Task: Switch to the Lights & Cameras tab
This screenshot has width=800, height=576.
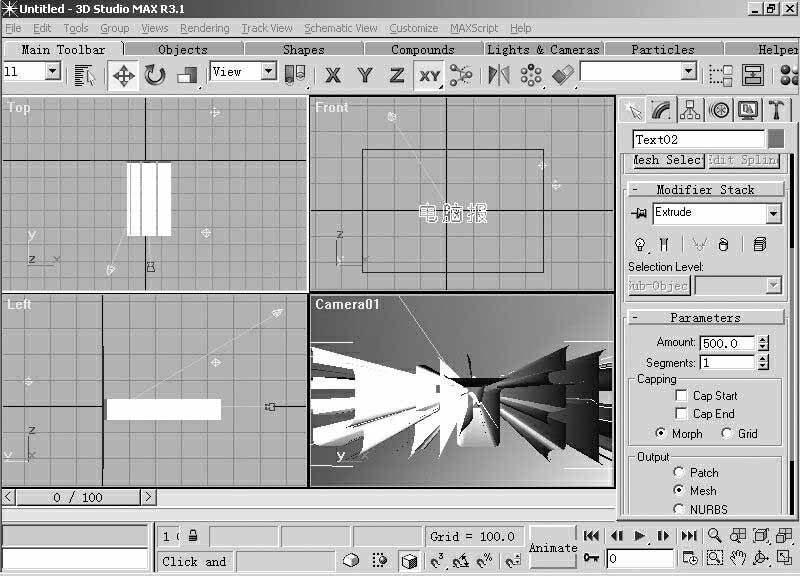Action: tap(543, 49)
